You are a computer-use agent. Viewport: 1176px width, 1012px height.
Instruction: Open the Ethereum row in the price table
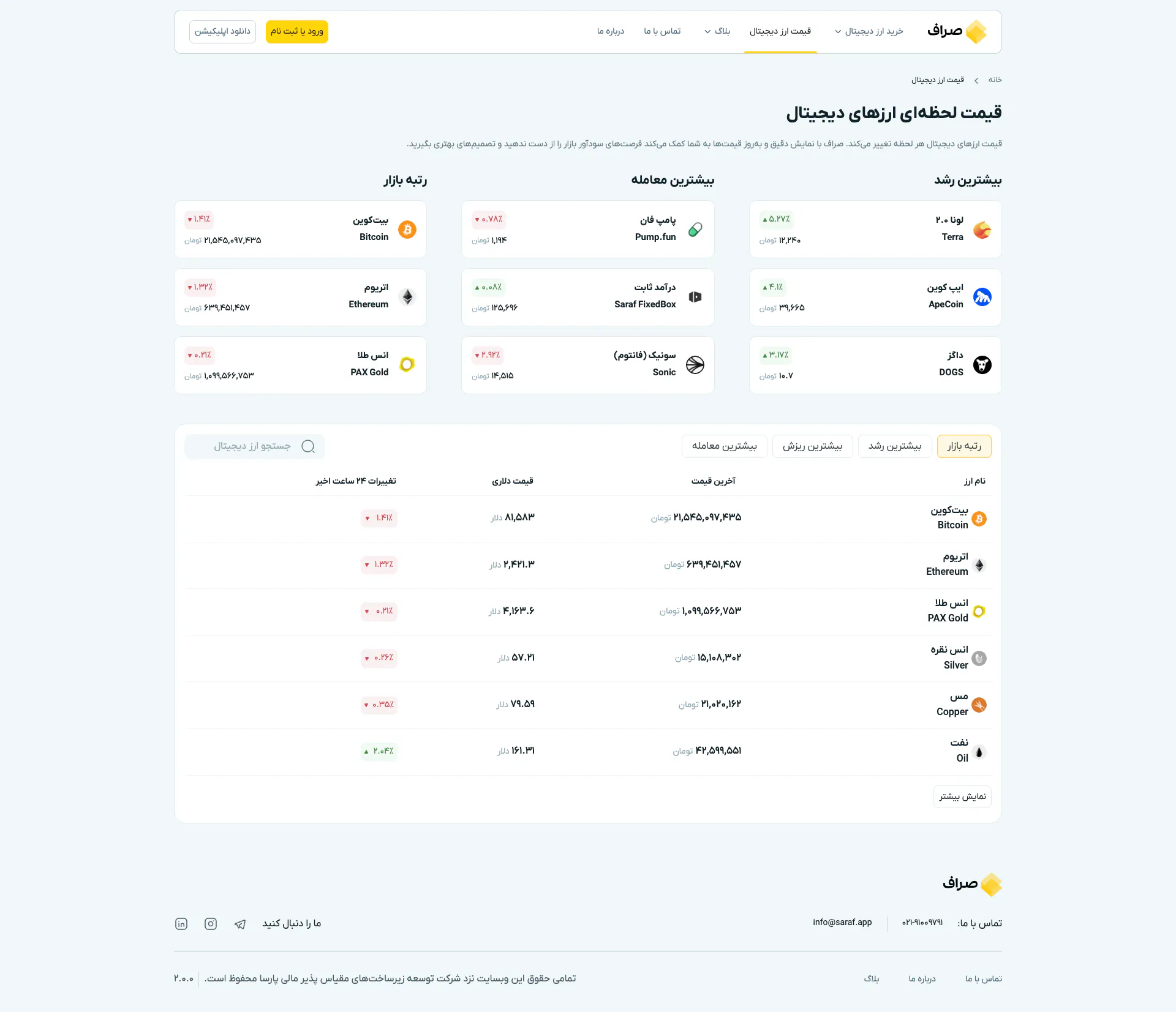coord(588,565)
